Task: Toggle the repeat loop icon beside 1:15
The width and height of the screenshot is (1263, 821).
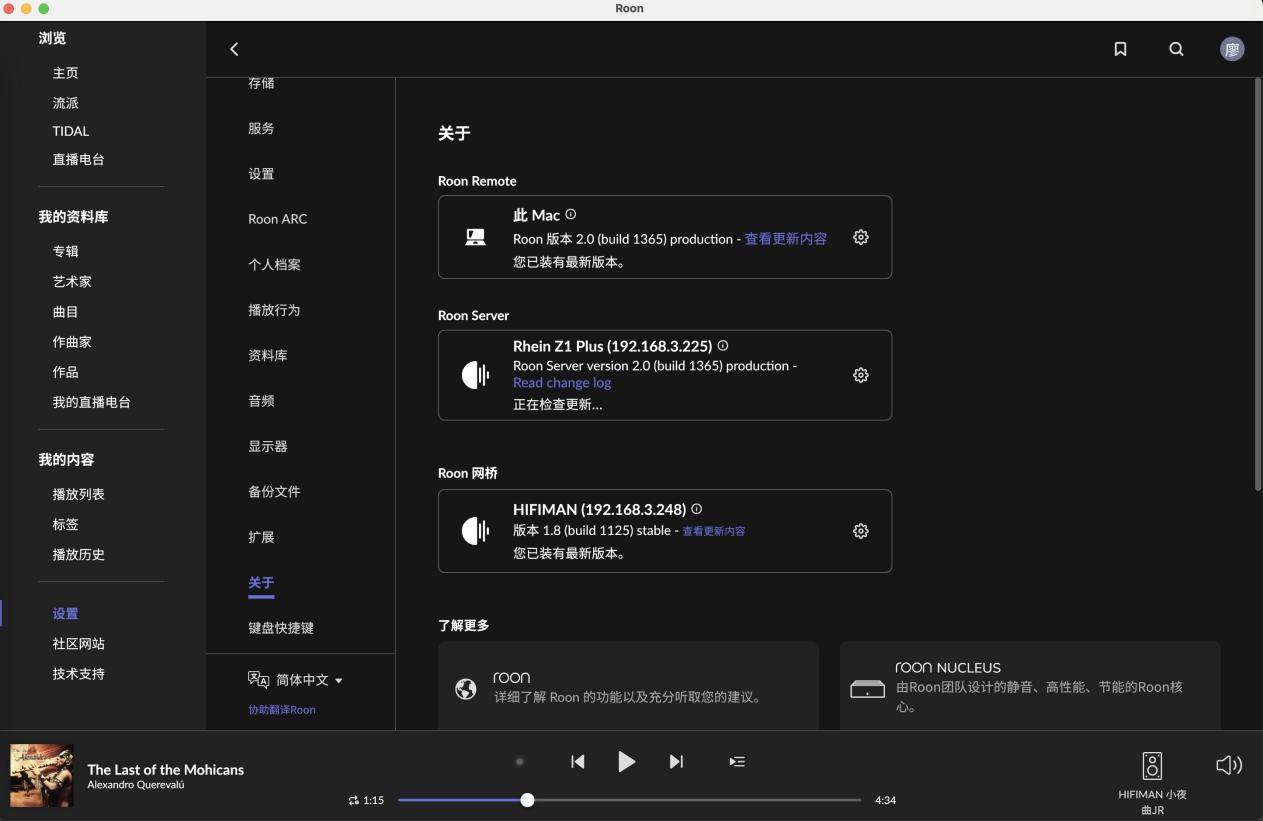Action: pyautogui.click(x=353, y=800)
